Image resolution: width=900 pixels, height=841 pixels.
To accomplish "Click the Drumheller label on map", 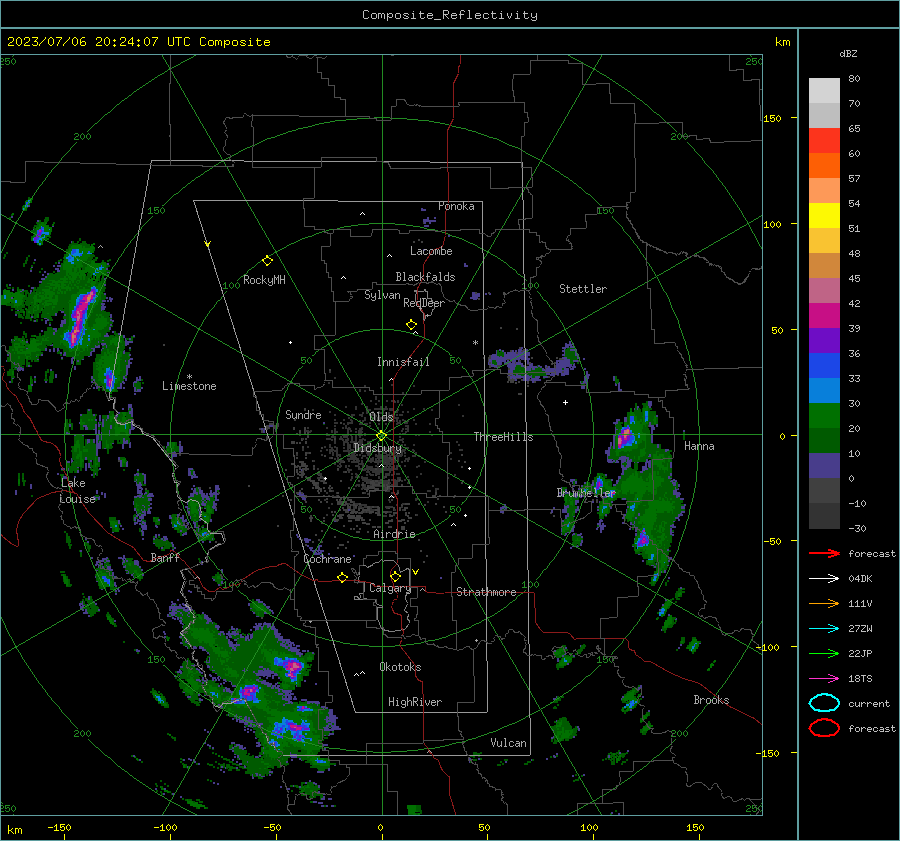I will (x=585, y=493).
